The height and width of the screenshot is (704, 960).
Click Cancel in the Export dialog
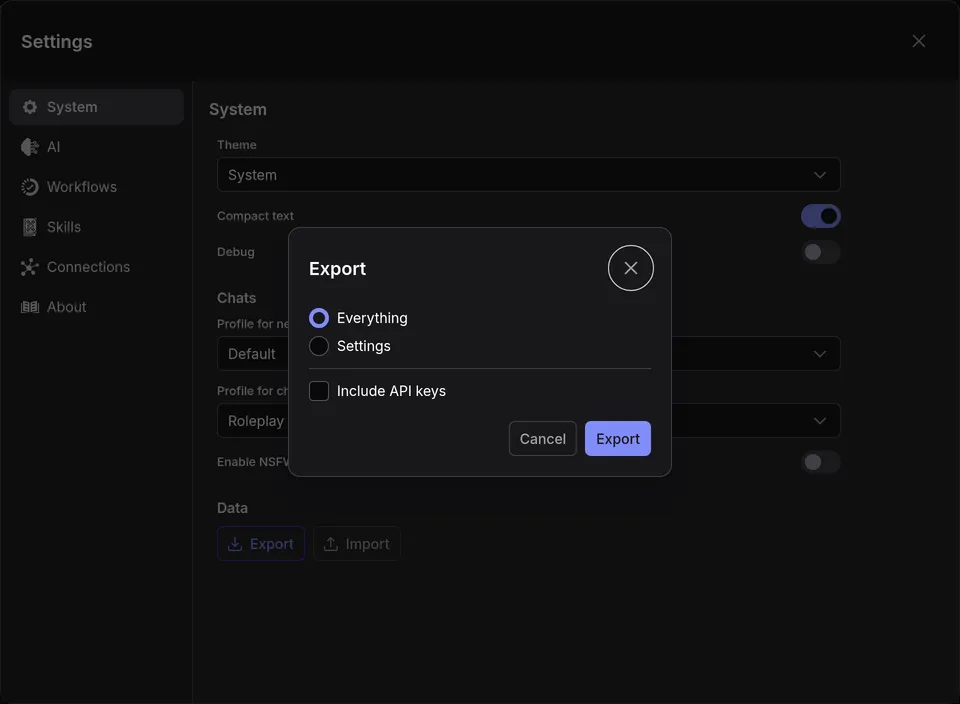click(x=542, y=438)
